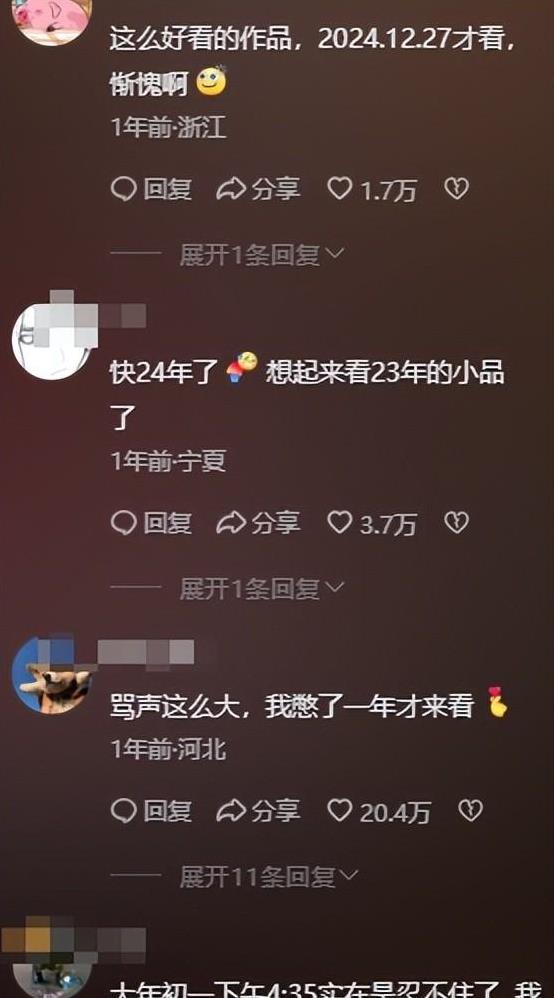Share the 河北 comment about 骂声这么大
This screenshot has width=554, height=998.
click(x=258, y=811)
